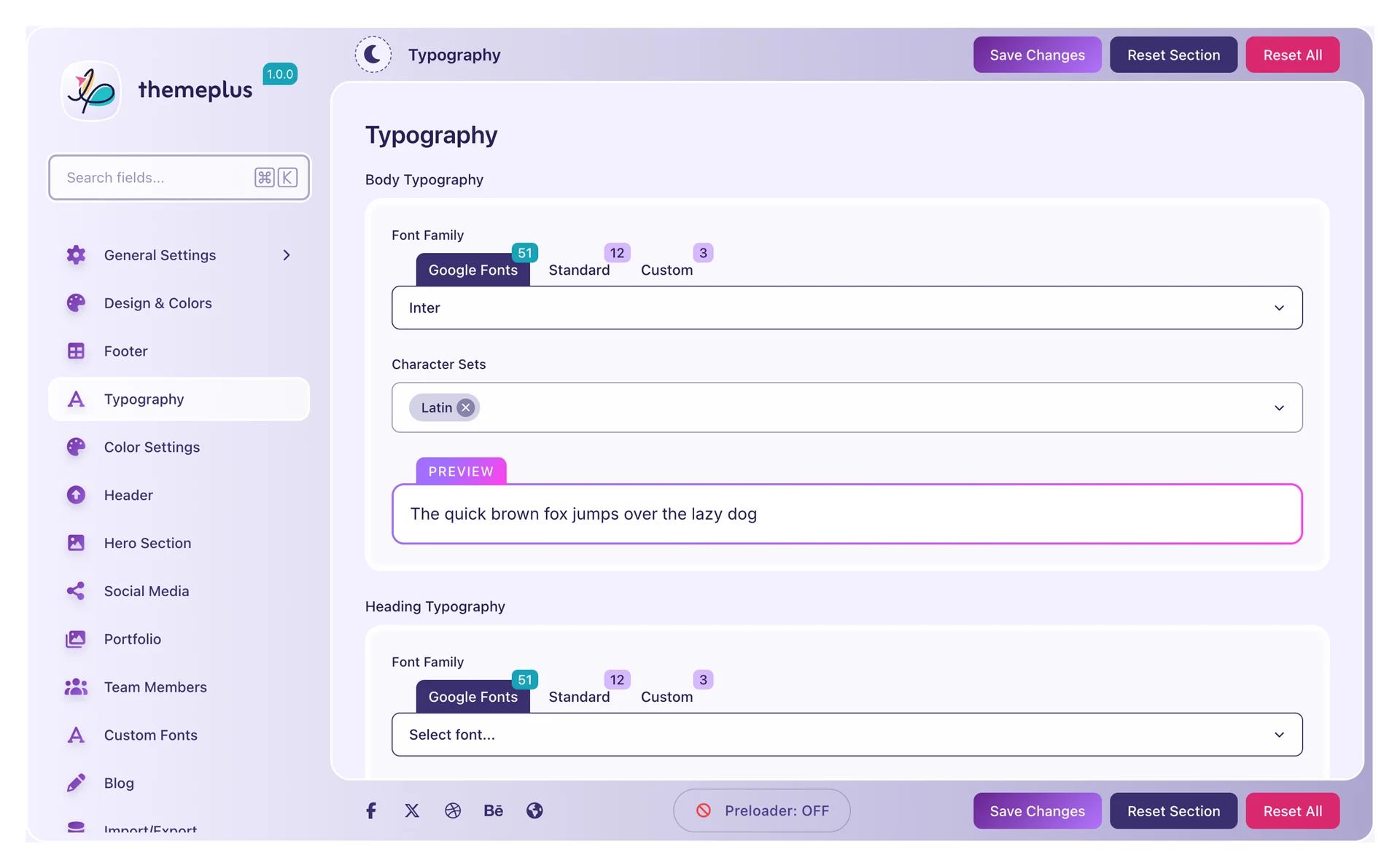
Task: Click the themeplus logo icon
Action: [x=91, y=90]
